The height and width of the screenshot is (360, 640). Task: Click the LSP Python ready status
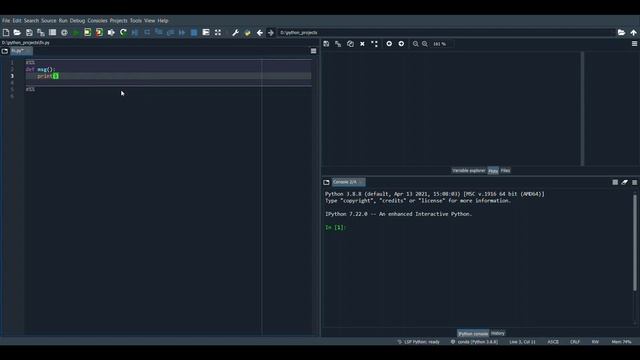[418, 342]
